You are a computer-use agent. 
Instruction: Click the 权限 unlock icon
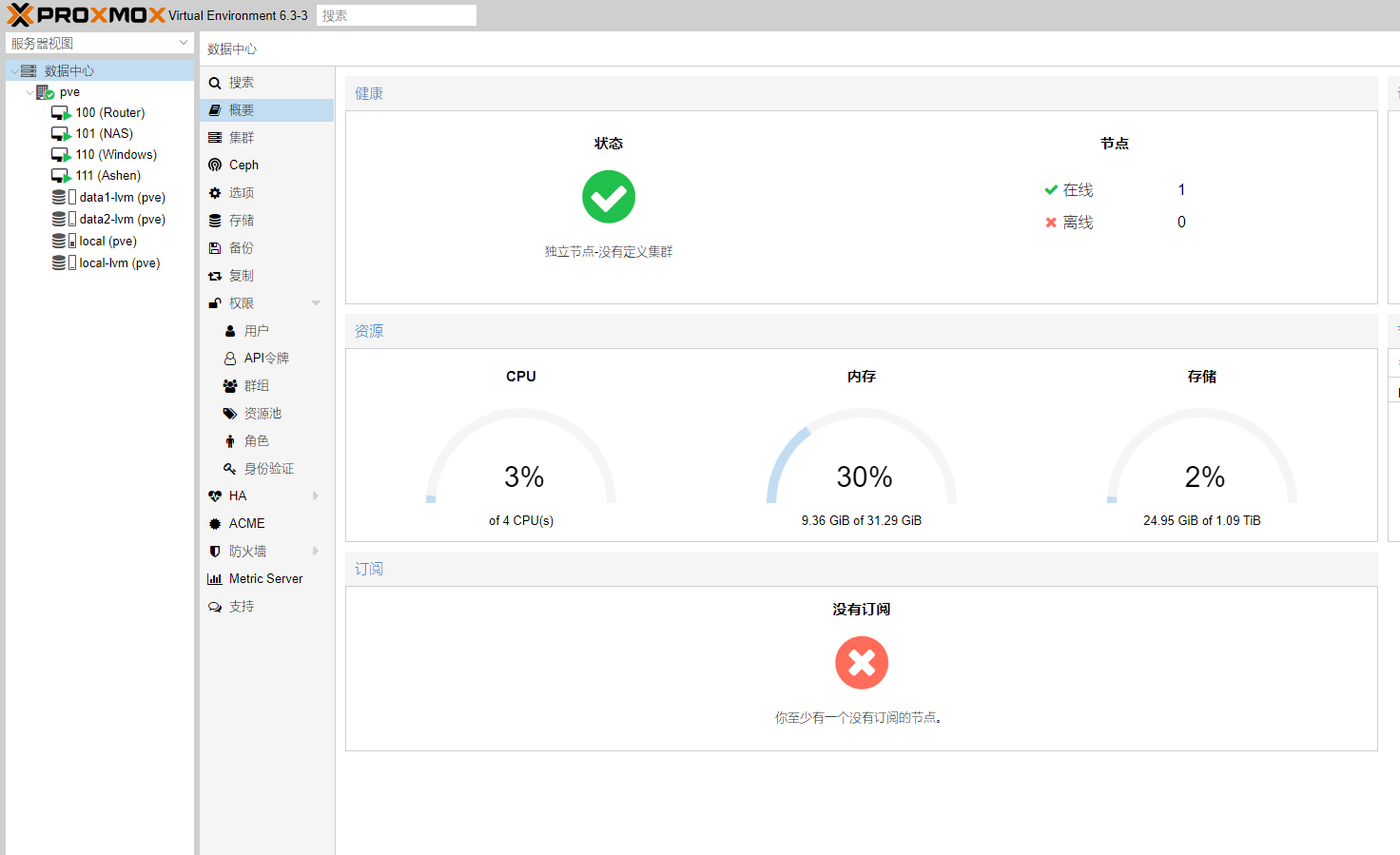coord(215,303)
